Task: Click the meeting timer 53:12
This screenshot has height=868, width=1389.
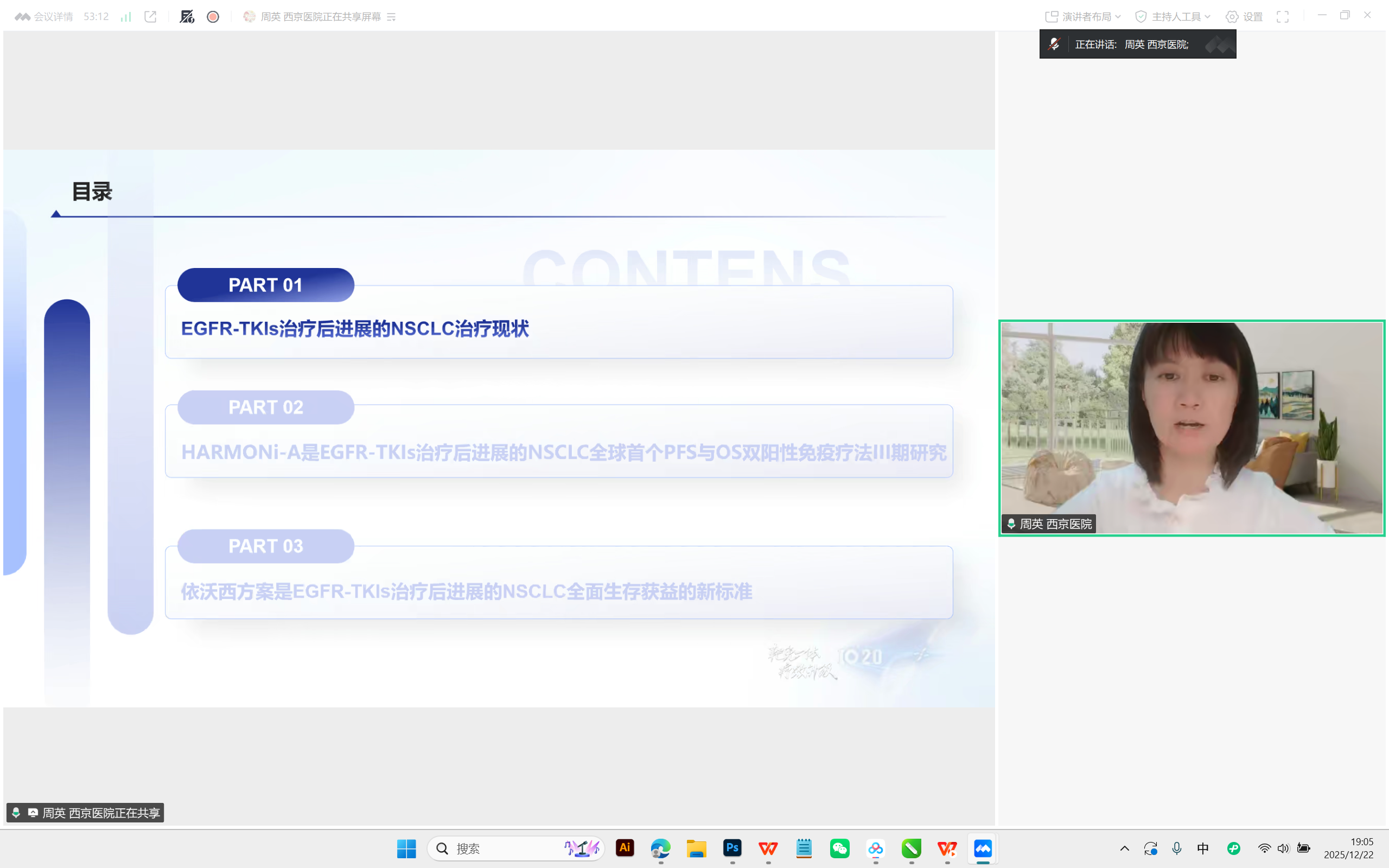Action: pos(96,17)
